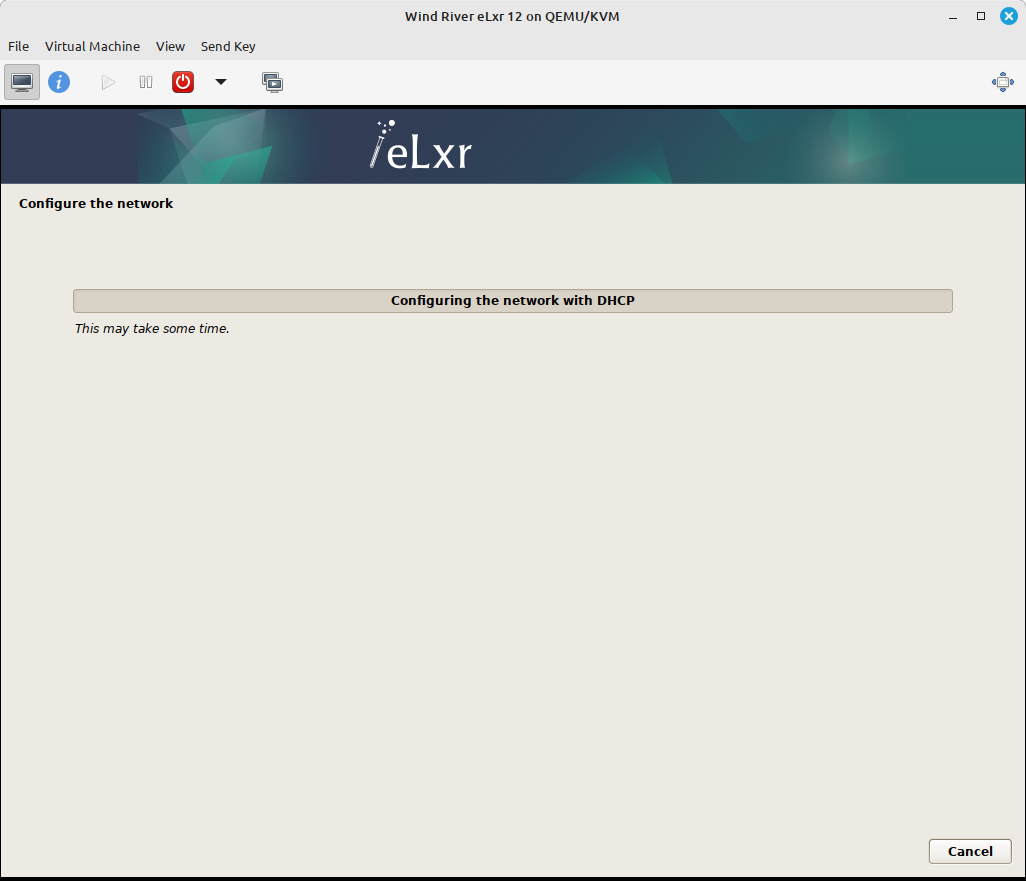Maximize the virtual machine window
Viewport: 1026px width, 881px height.
pyautogui.click(x=981, y=16)
